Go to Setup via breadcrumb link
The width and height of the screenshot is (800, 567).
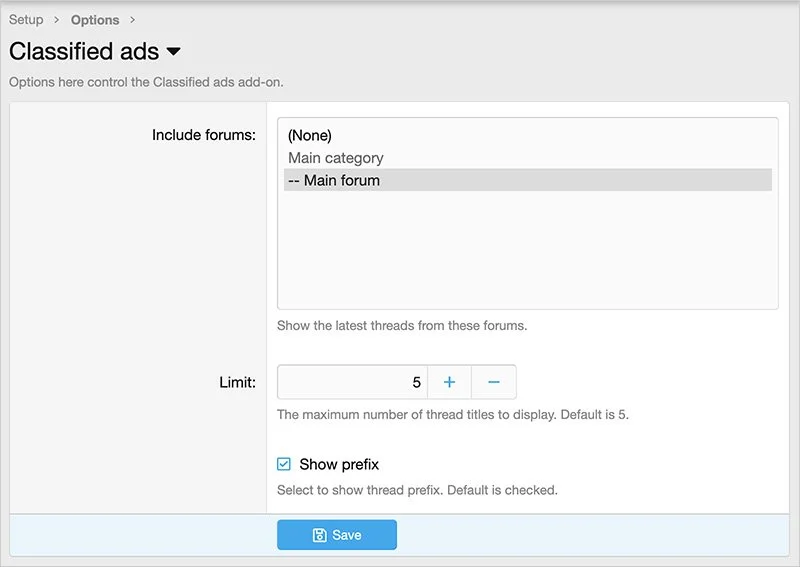pyautogui.click(x=26, y=20)
